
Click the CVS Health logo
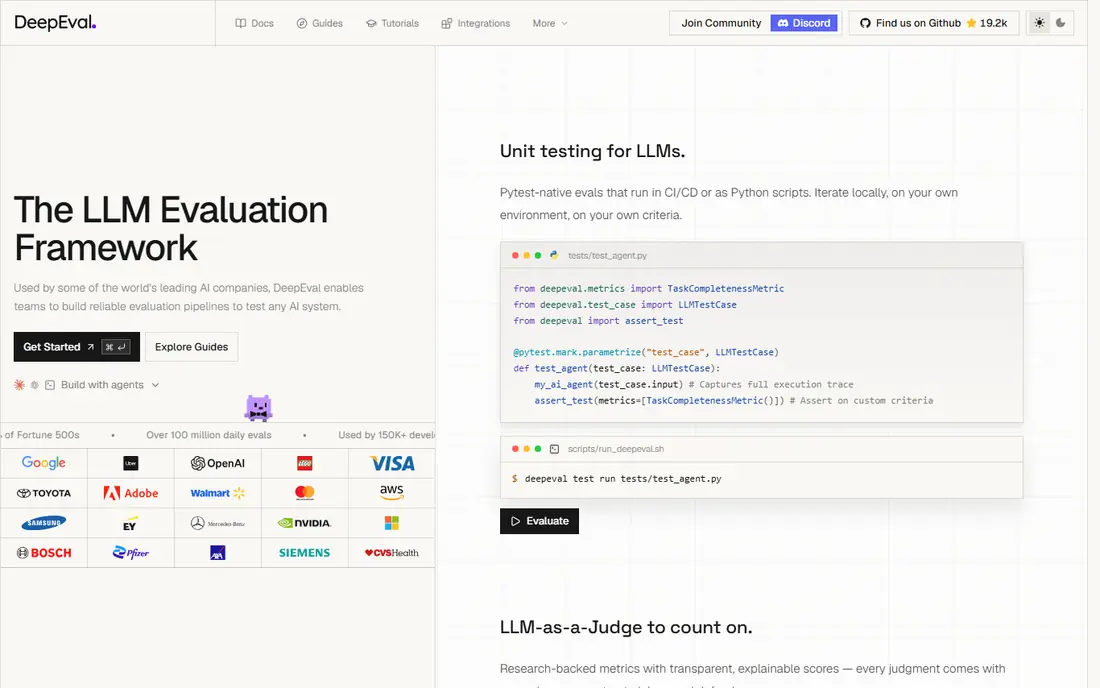(391, 553)
